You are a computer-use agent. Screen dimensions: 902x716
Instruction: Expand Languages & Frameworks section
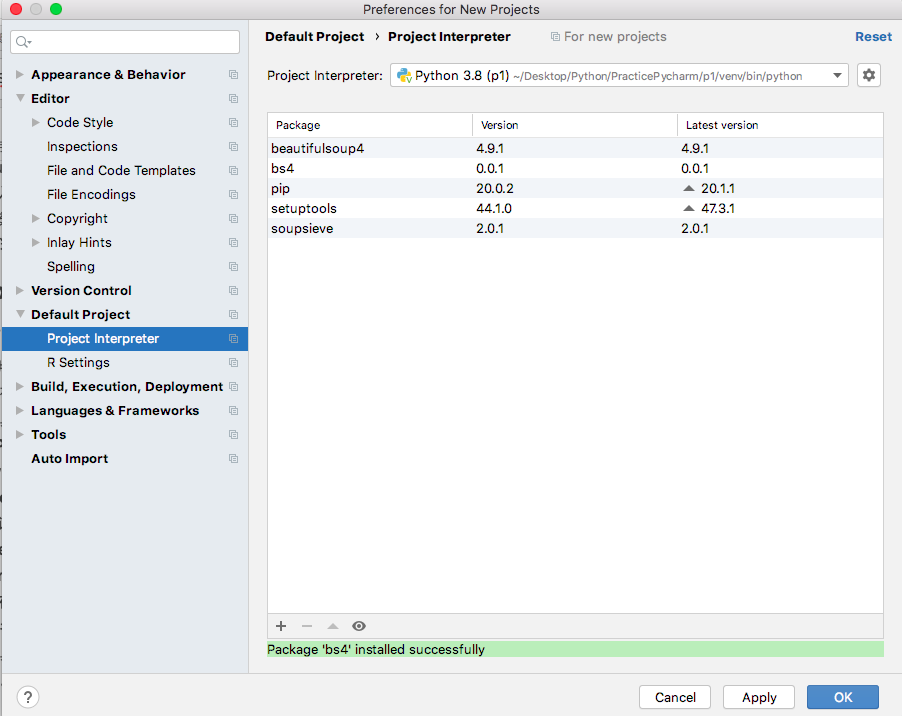(x=20, y=411)
